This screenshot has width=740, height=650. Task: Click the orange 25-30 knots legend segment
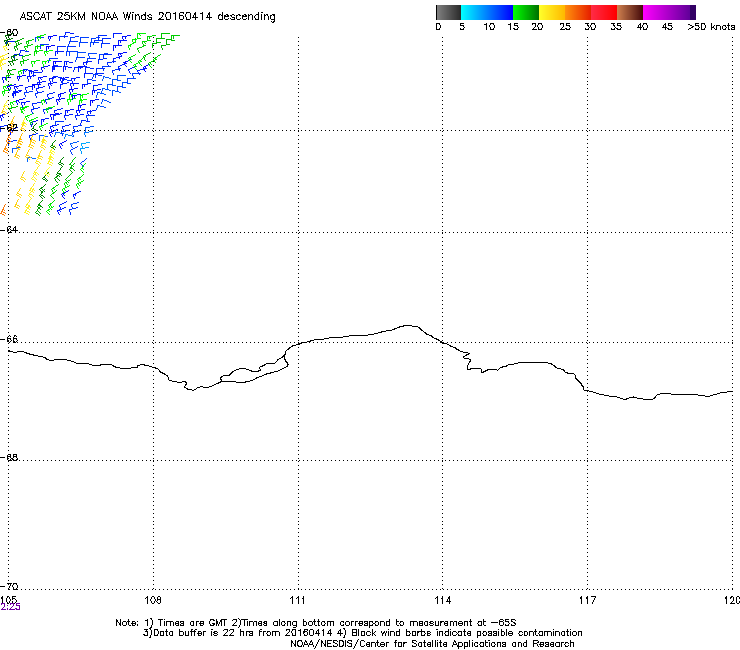click(578, 12)
